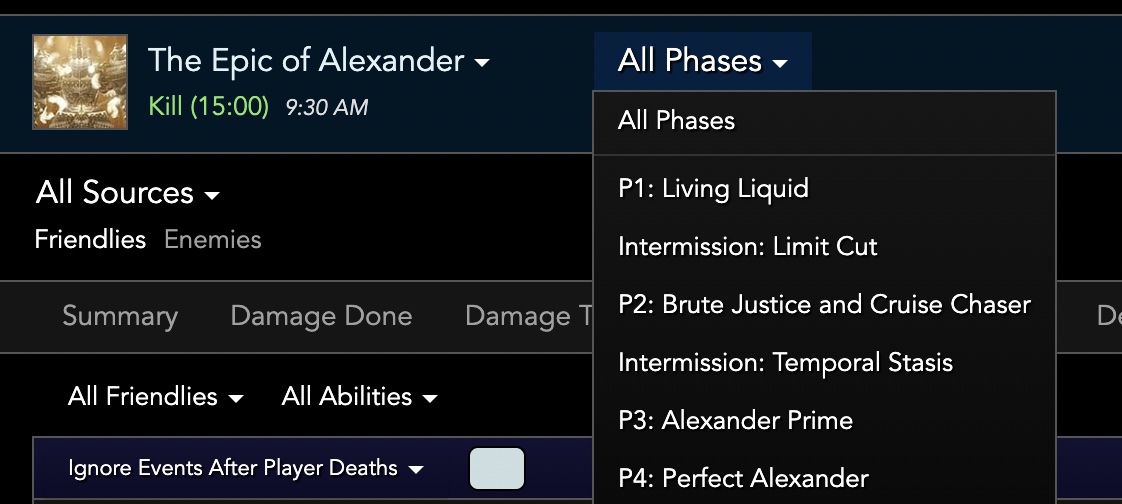Open the Summary tab

pyautogui.click(x=120, y=316)
